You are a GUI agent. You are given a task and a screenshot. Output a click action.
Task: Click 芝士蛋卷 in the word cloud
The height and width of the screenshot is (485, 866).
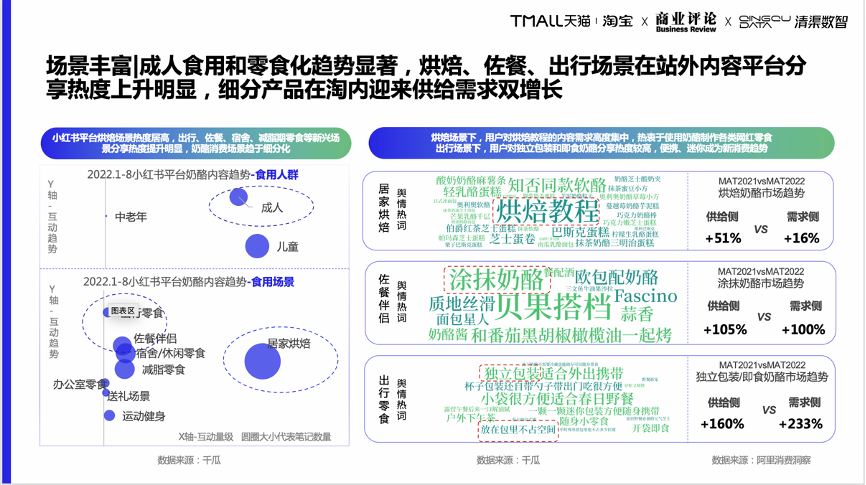click(513, 239)
